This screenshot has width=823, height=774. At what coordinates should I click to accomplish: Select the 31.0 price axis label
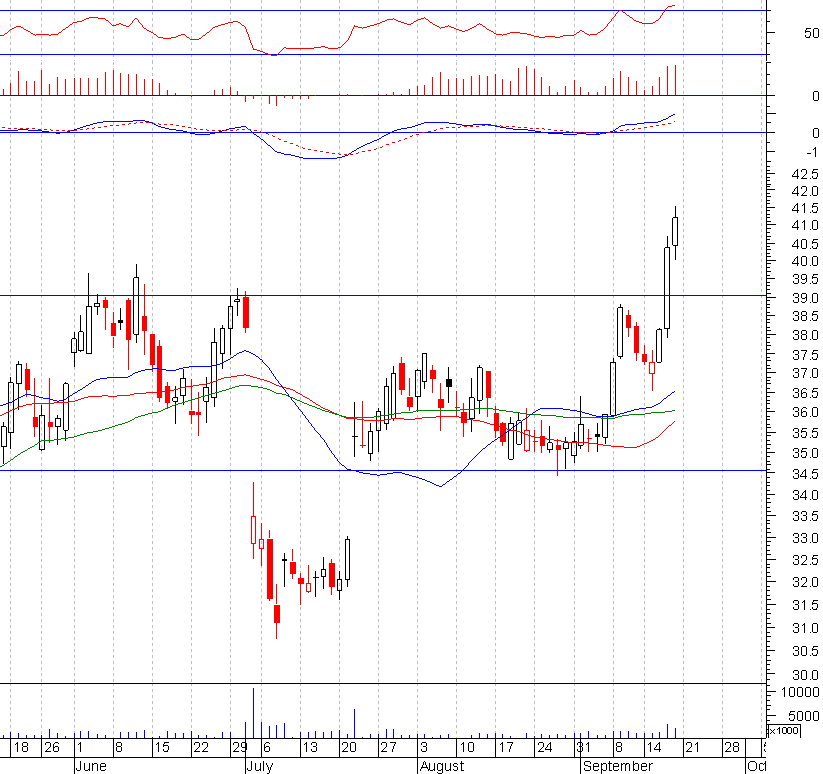[x=805, y=628]
